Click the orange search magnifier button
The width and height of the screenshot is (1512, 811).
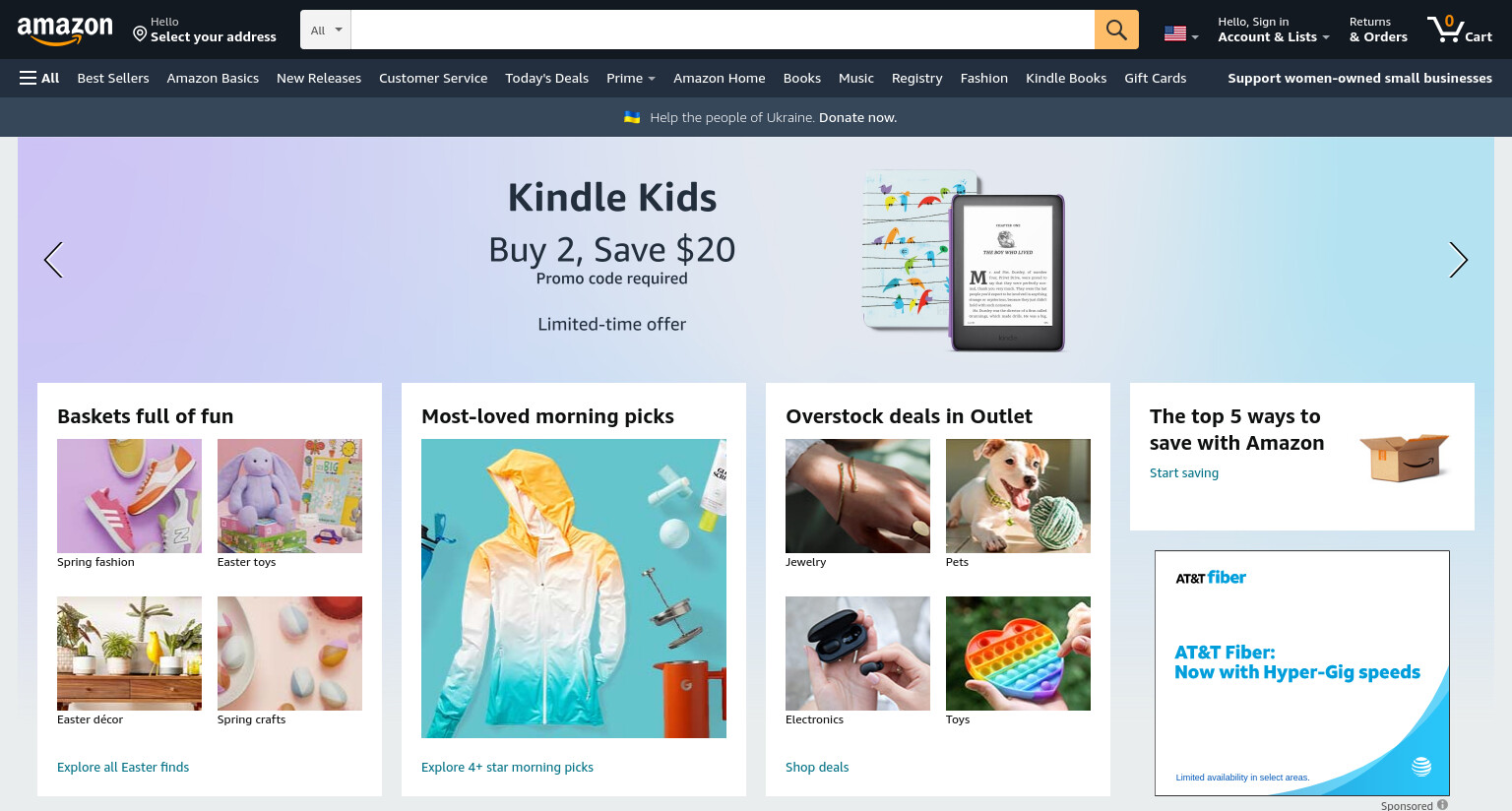pos(1116,30)
